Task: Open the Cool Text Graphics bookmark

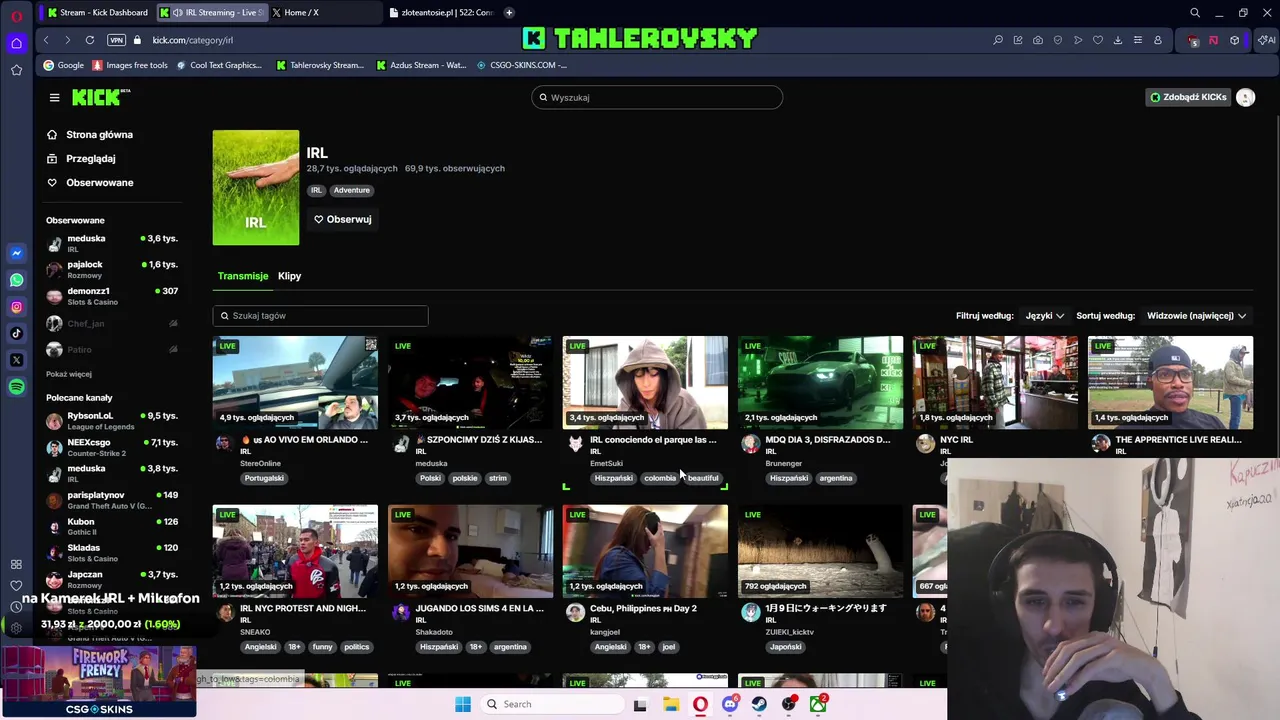Action: (x=218, y=65)
